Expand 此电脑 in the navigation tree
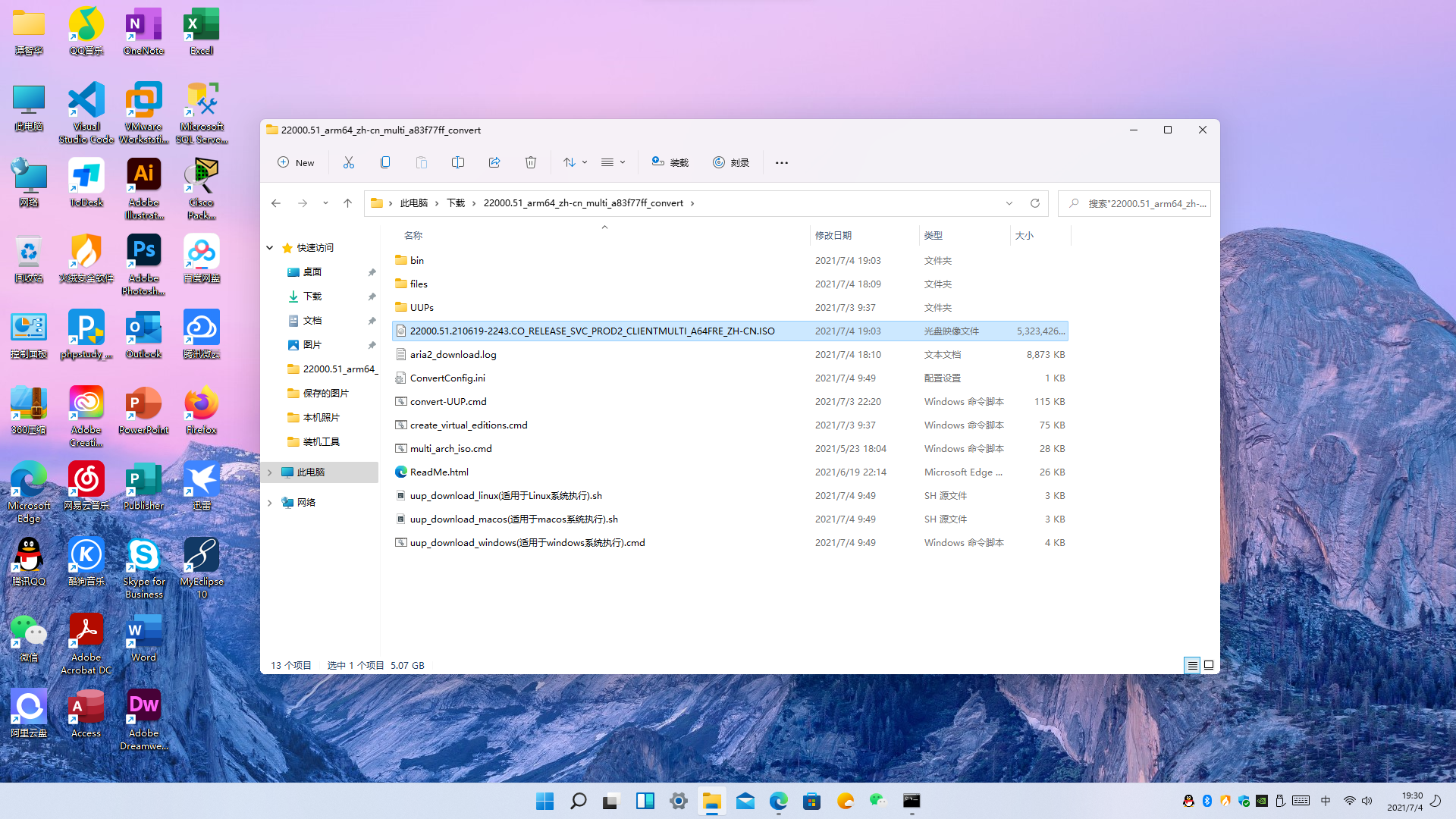Image resolution: width=1456 pixels, height=819 pixels. click(269, 472)
